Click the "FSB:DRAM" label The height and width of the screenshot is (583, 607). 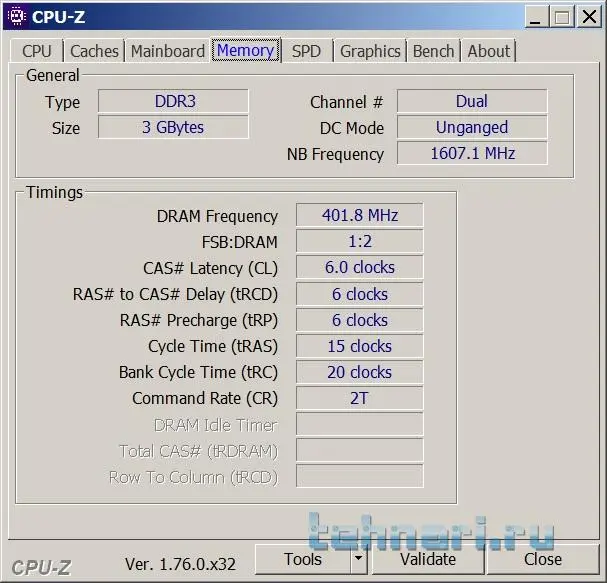pyautogui.click(x=240, y=242)
